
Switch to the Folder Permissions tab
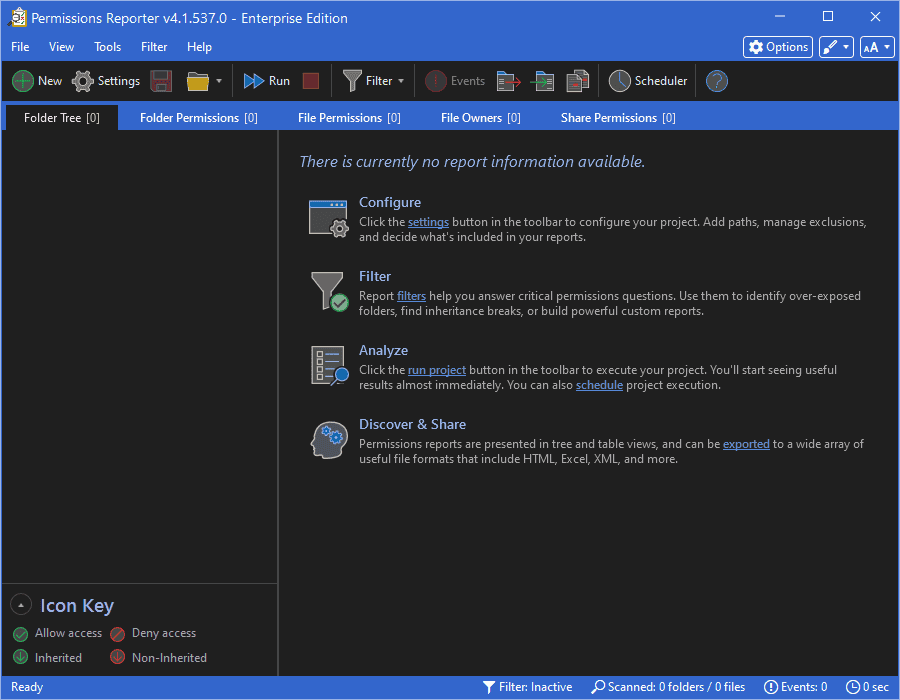click(x=199, y=118)
